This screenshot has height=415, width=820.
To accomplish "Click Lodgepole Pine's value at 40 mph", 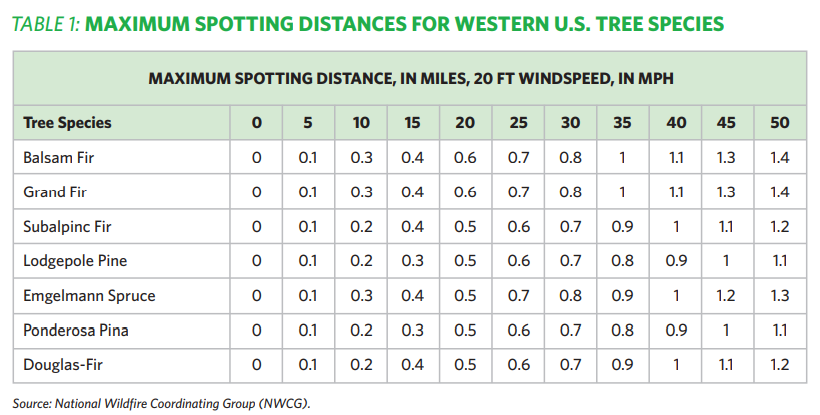I will (675, 261).
